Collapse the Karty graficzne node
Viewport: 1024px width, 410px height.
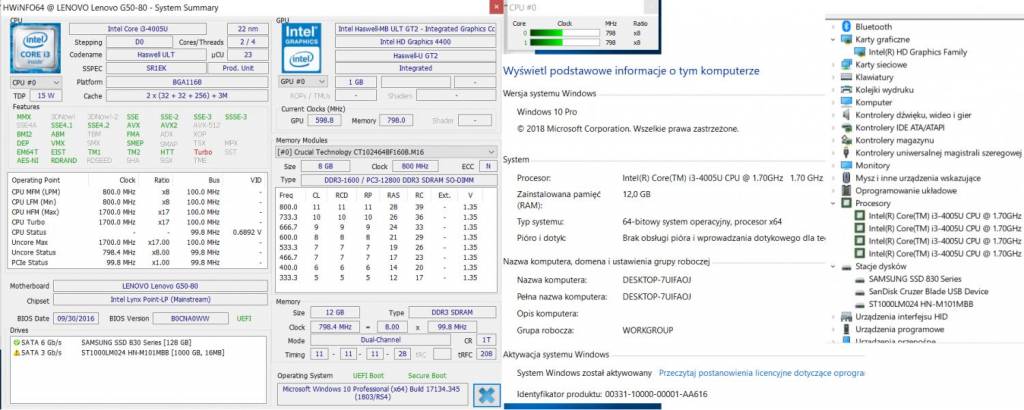pyautogui.click(x=833, y=39)
